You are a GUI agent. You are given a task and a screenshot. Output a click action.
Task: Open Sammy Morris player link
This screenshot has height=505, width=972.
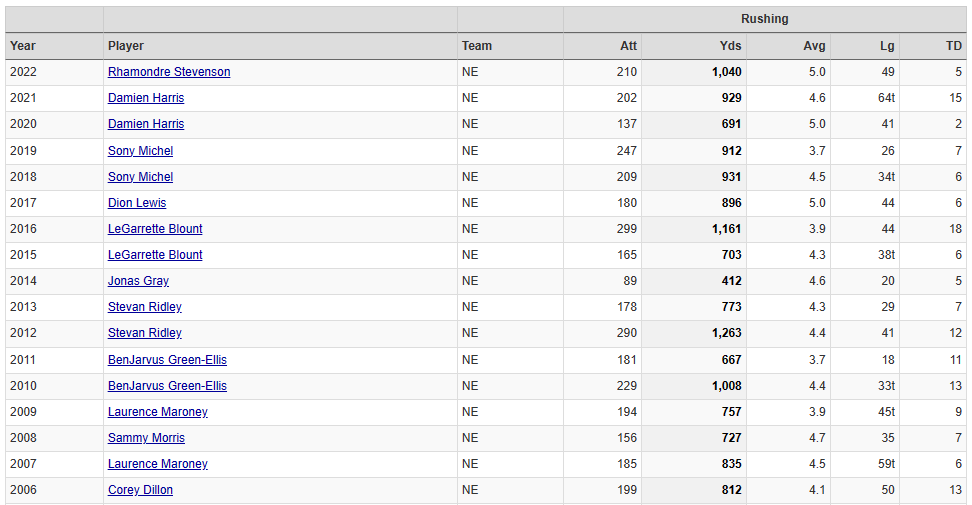click(x=146, y=438)
